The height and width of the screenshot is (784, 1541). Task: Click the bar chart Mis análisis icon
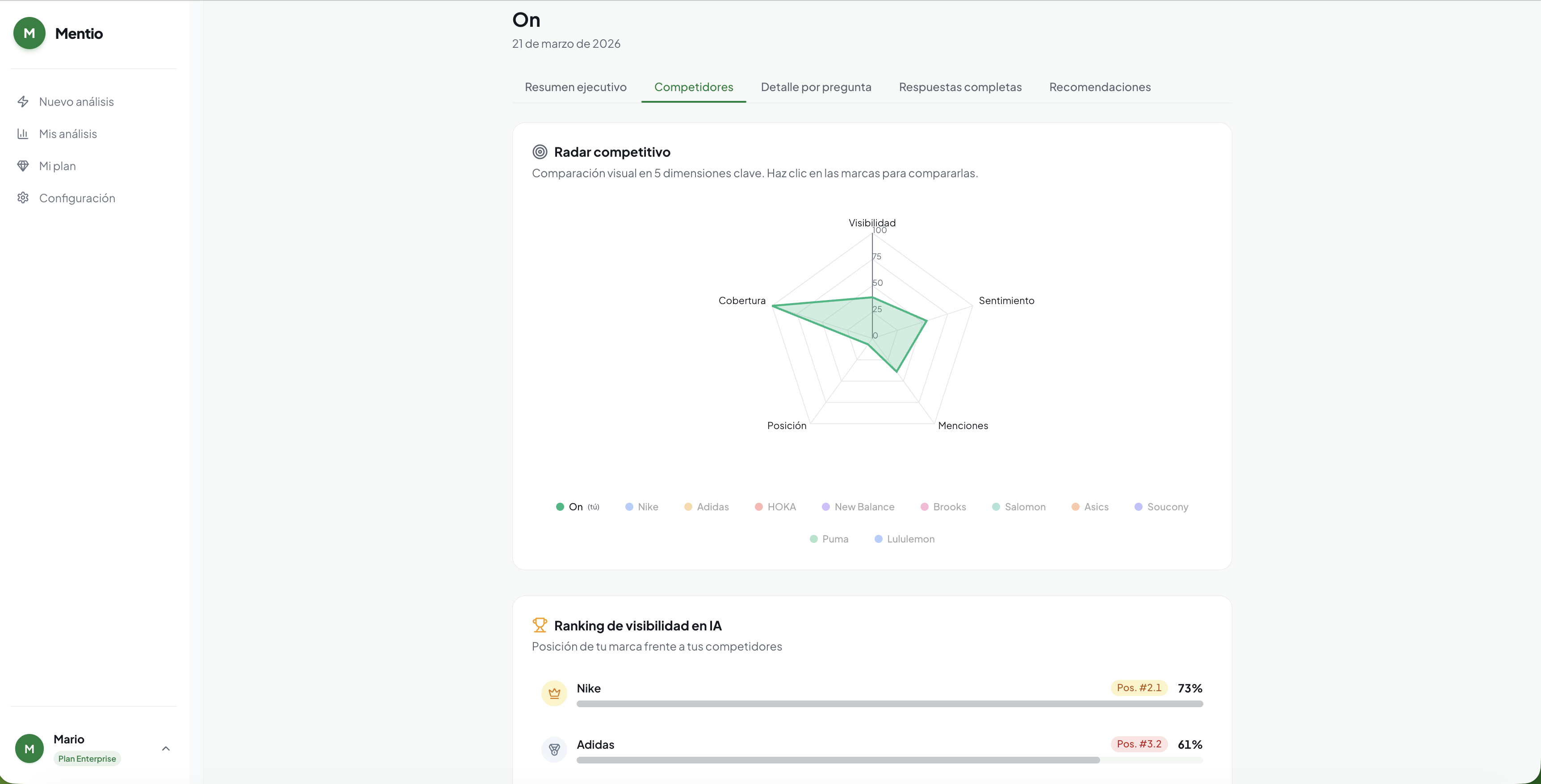(23, 134)
